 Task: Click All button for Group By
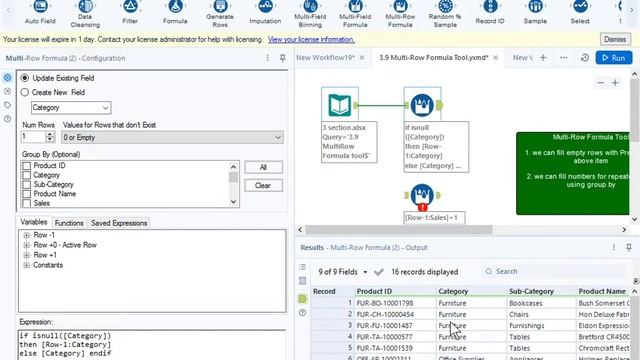coord(263,167)
